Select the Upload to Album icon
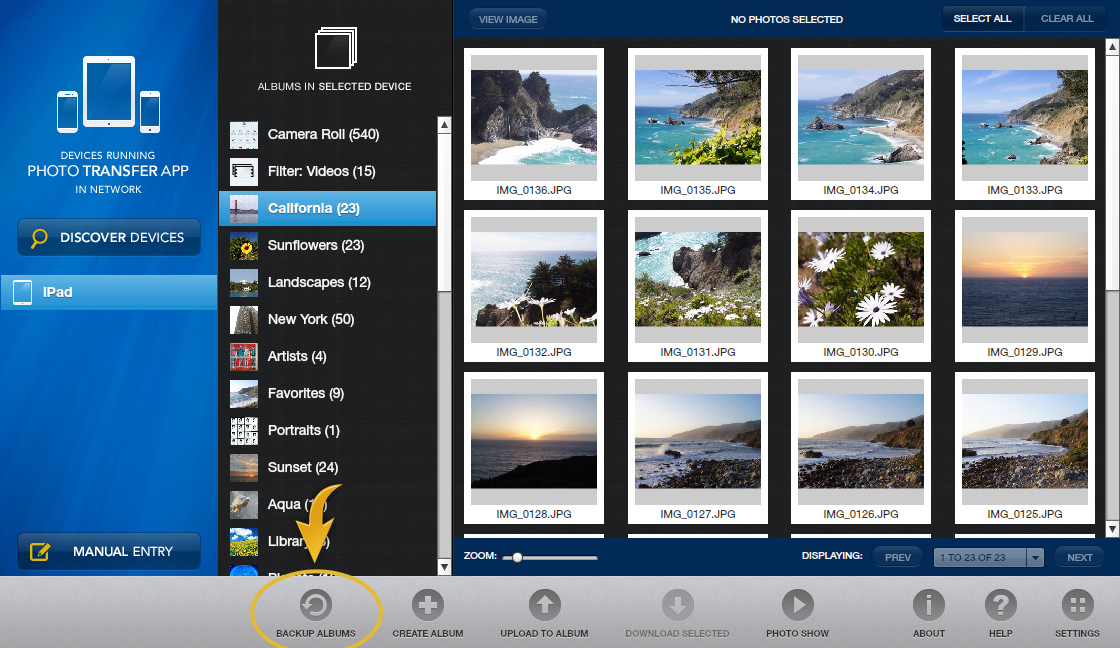 click(544, 603)
